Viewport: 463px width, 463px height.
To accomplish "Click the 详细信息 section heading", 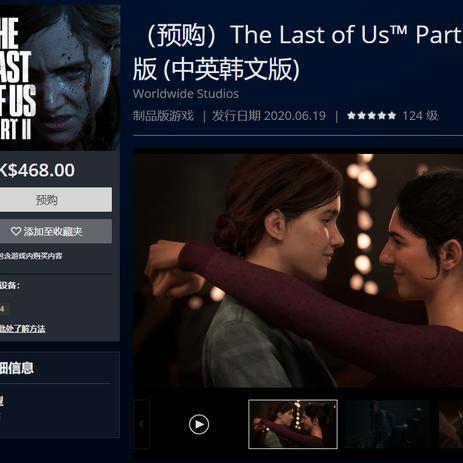I will tap(17, 368).
